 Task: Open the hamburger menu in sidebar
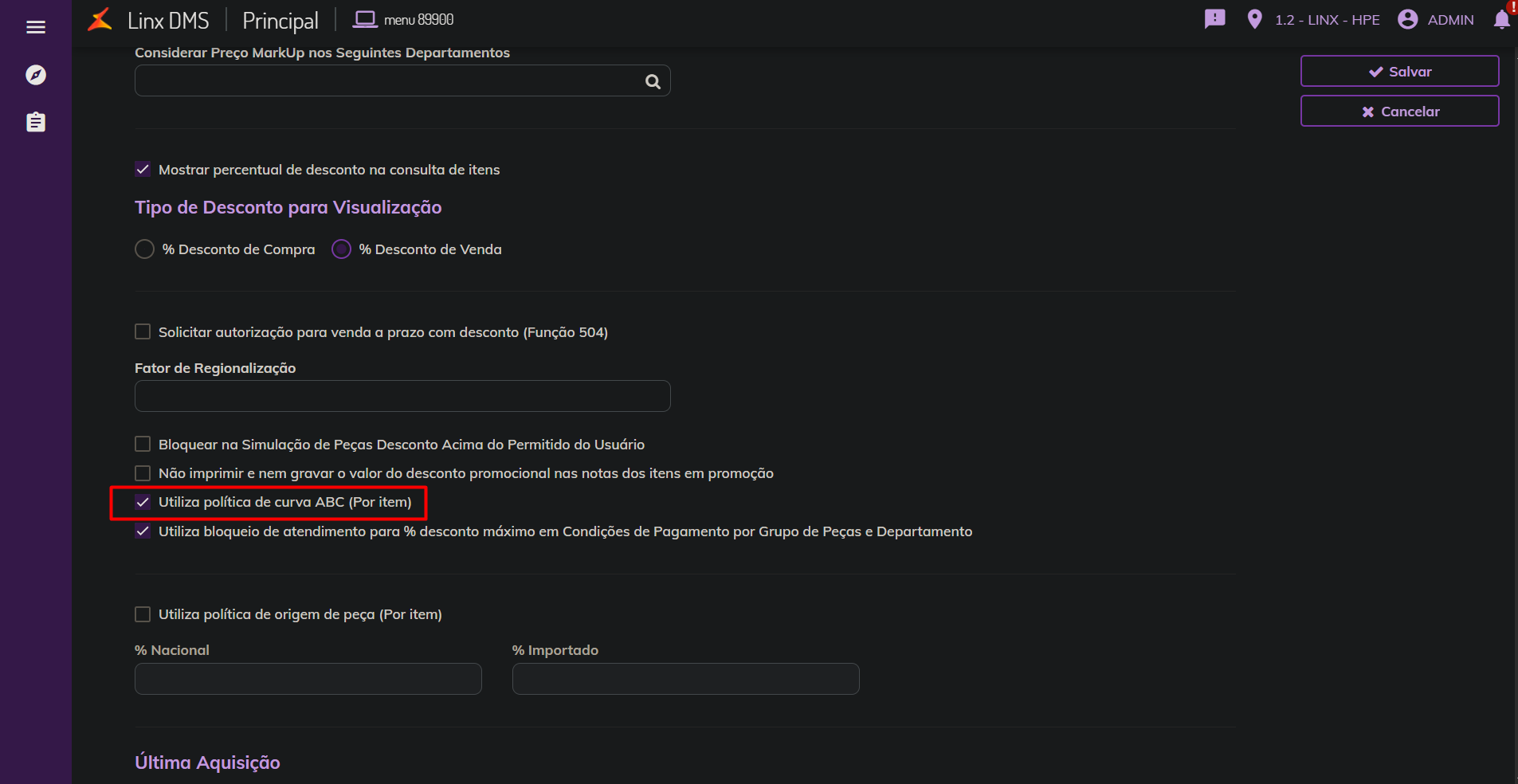[36, 27]
